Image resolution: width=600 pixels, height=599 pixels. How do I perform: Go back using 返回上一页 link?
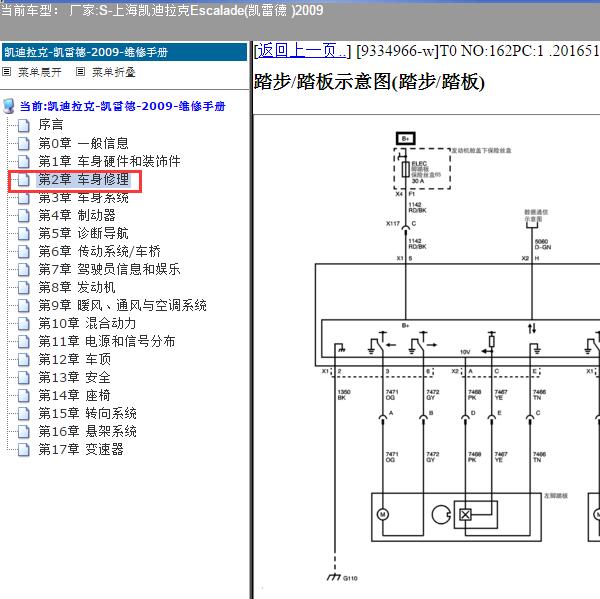pos(302,51)
